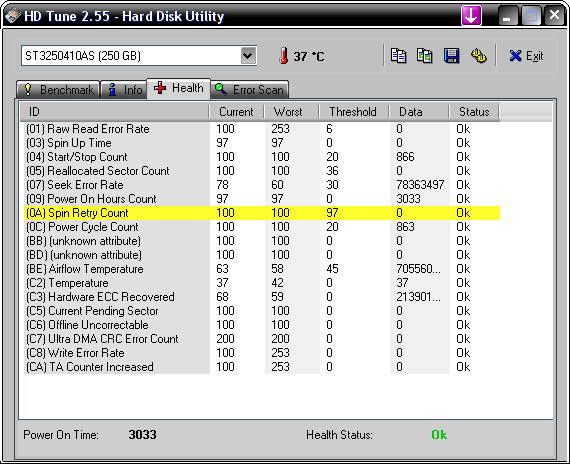Click the red thermometer temperature icon
The width and height of the screenshot is (570, 464).
[x=284, y=56]
